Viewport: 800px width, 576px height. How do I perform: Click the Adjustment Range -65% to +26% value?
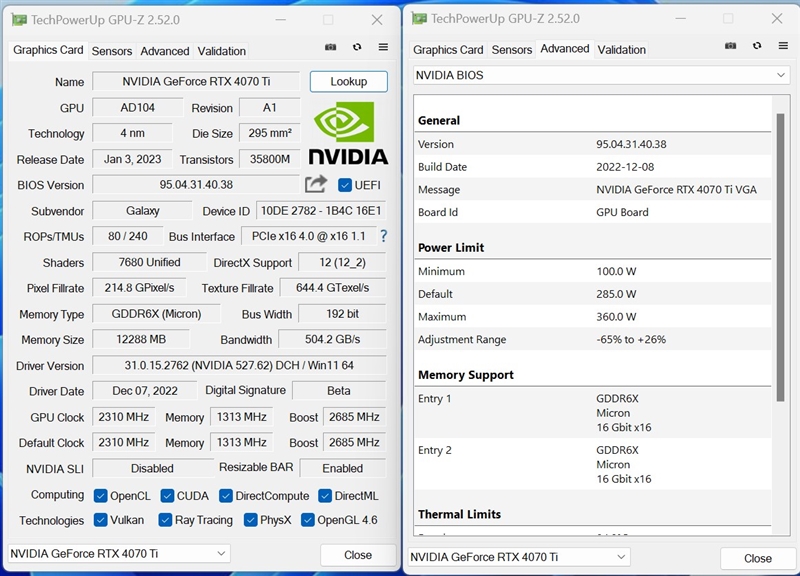631,339
